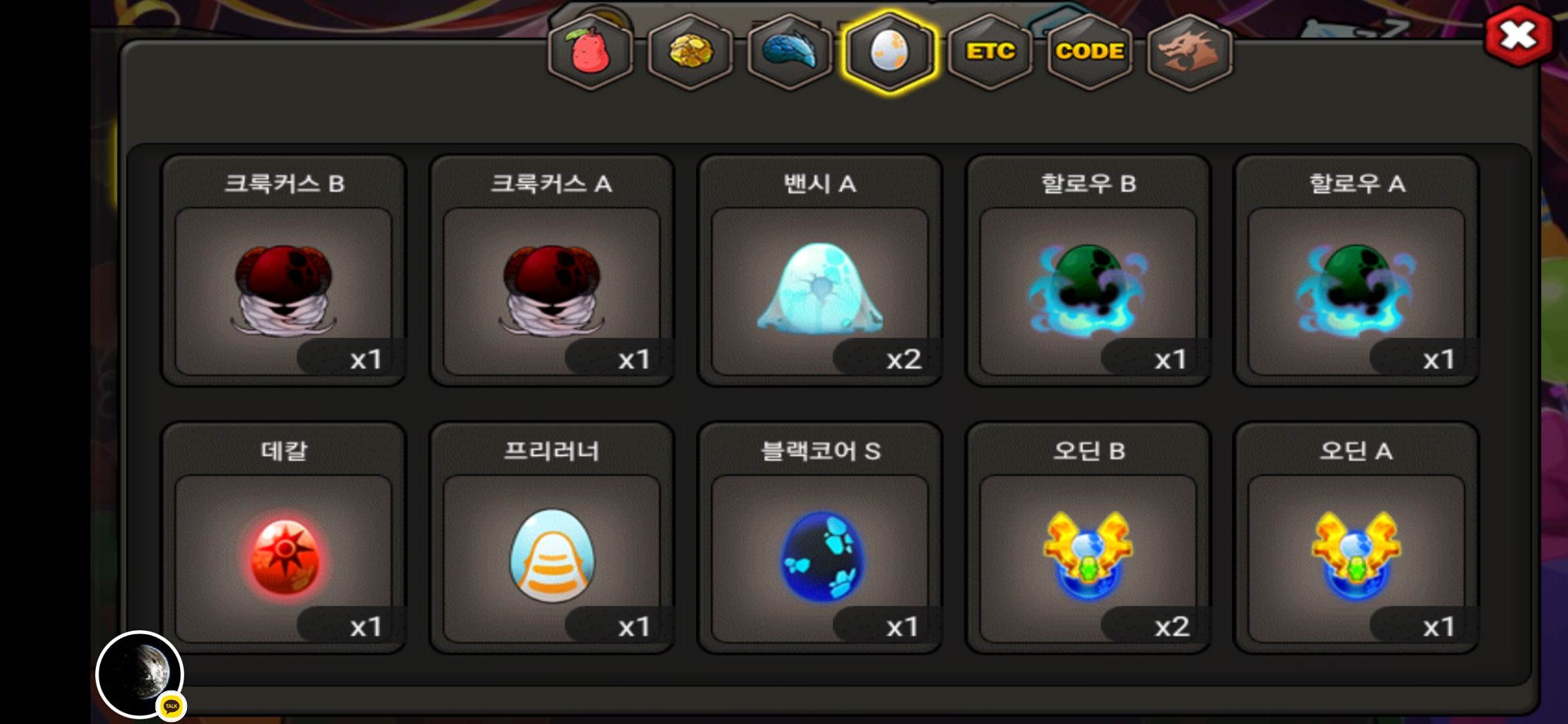The width and height of the screenshot is (1568, 724).
Task: Open the ETC tab
Action: coord(990,52)
